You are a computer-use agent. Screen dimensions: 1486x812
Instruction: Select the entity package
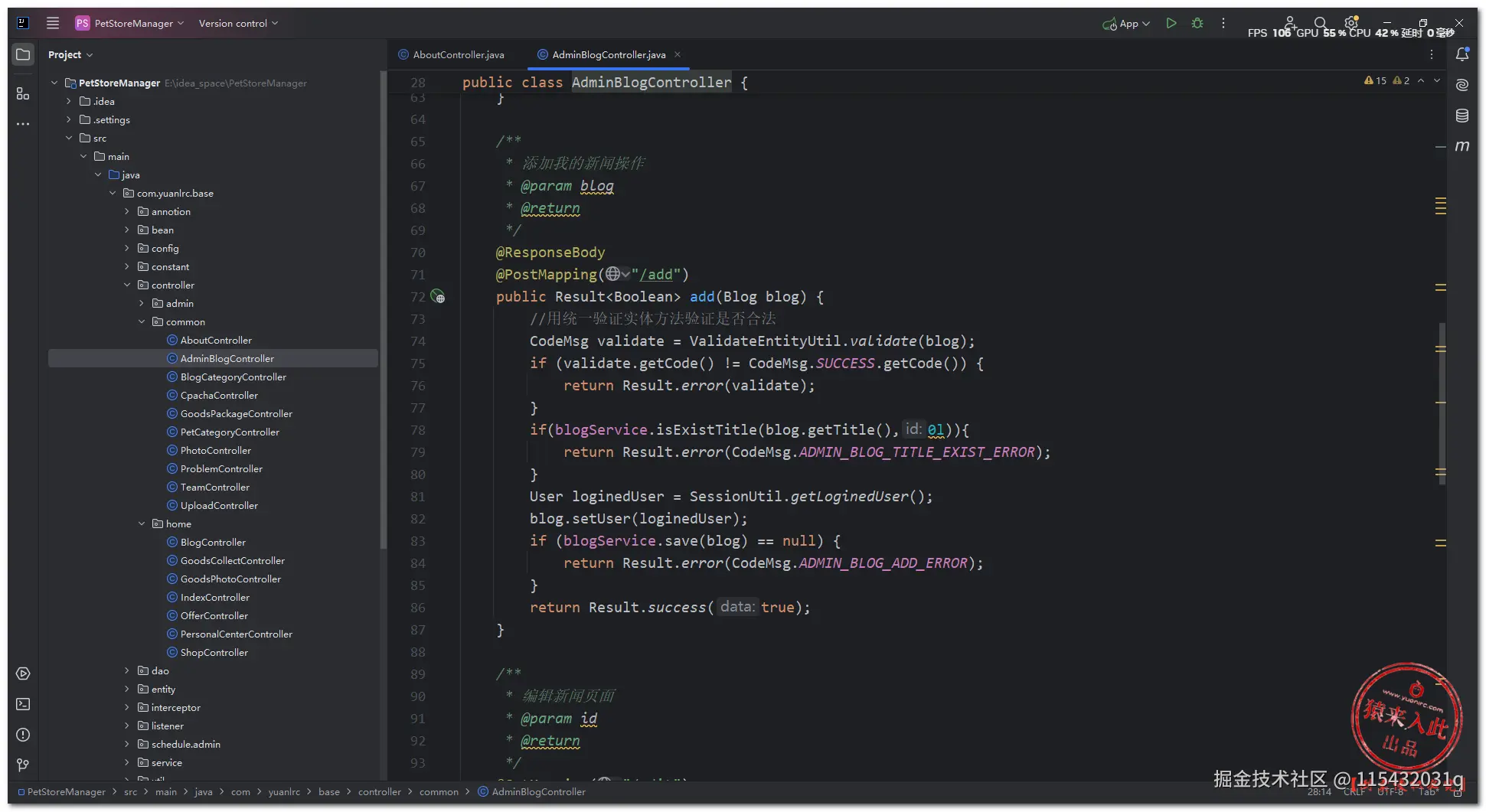tap(163, 689)
